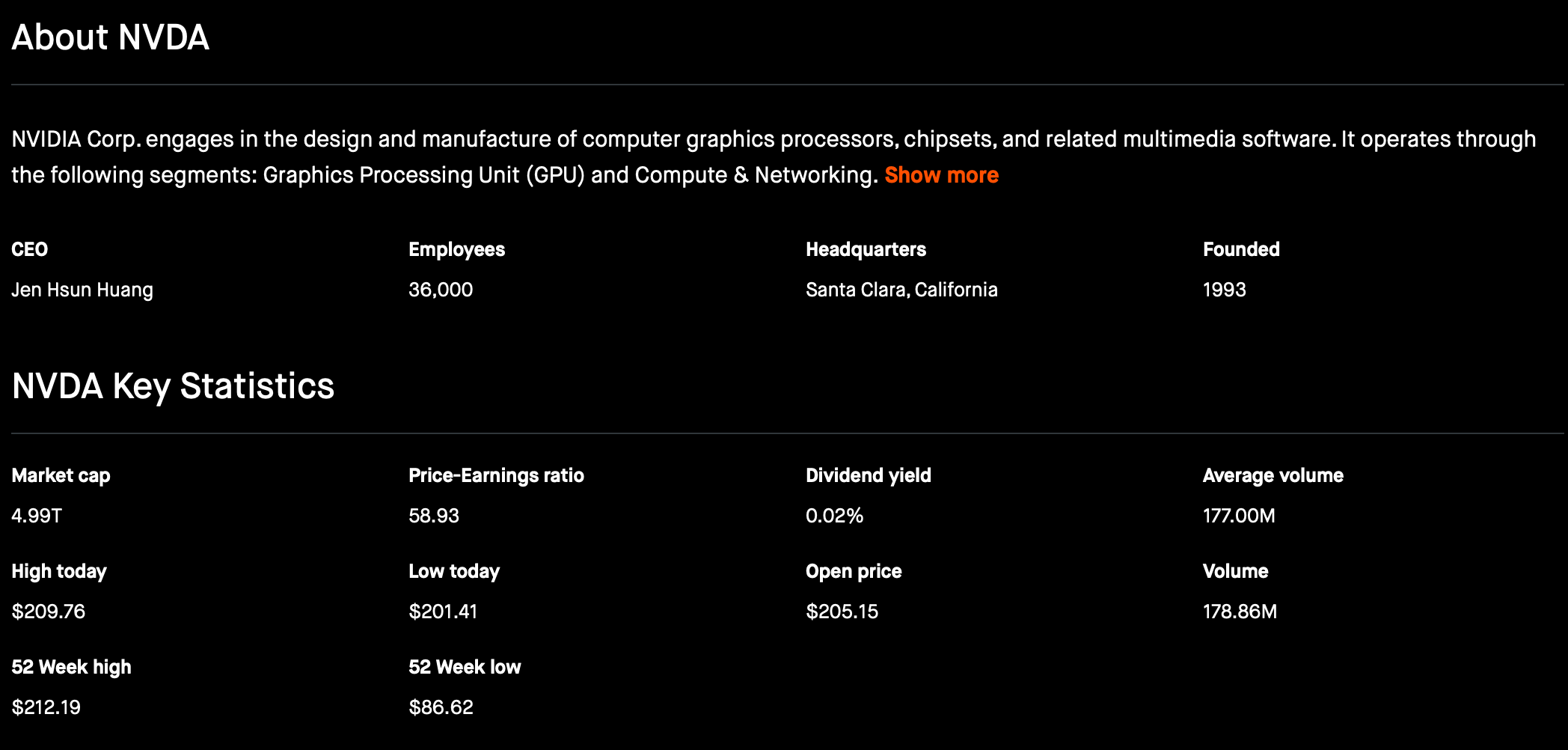Click the Price-Earnings ratio label
Viewport: 1568px width, 750px height.
coord(496,475)
